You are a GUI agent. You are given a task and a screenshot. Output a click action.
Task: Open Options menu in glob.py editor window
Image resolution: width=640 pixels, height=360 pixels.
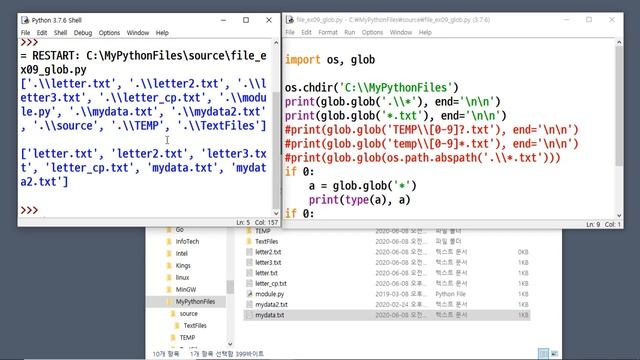pos(372,32)
